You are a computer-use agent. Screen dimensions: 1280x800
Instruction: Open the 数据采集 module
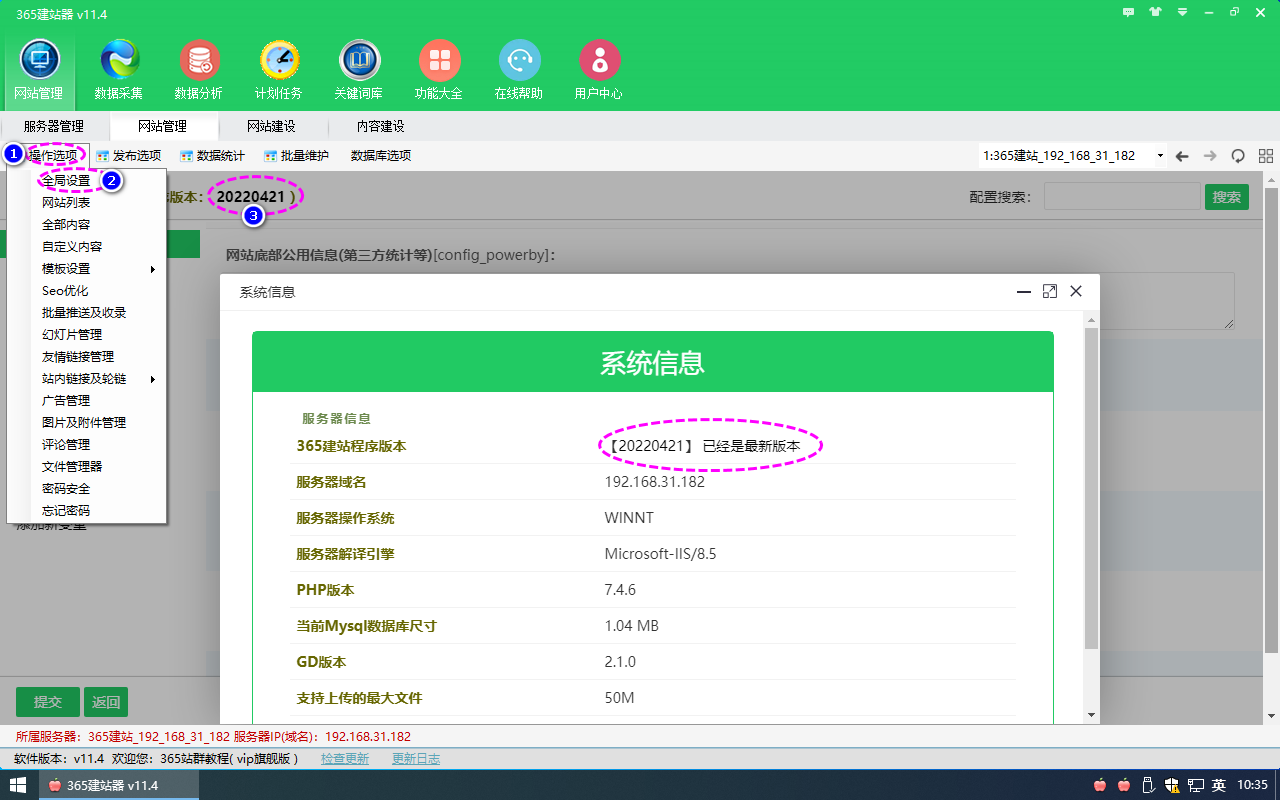119,70
